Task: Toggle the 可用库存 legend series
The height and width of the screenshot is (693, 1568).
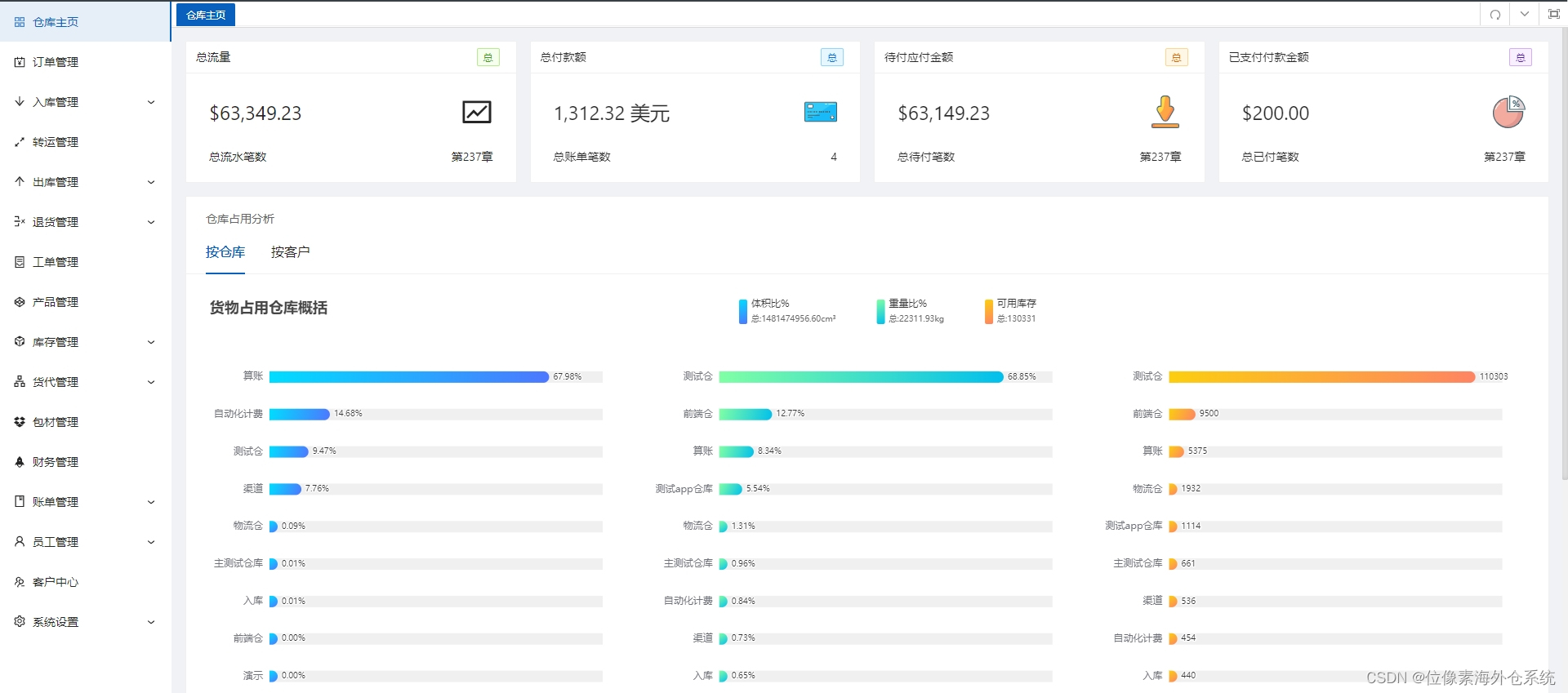Action: click(1011, 311)
